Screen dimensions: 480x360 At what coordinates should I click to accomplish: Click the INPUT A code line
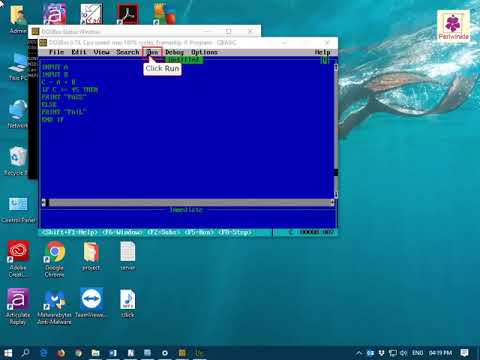click(x=55, y=67)
